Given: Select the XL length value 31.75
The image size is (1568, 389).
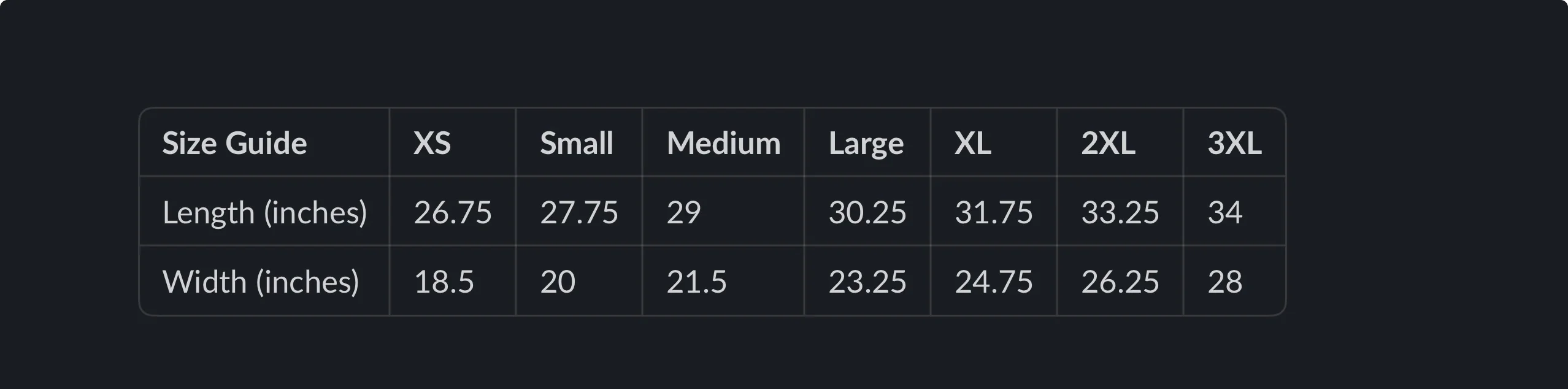Looking at the screenshot, I should (994, 212).
